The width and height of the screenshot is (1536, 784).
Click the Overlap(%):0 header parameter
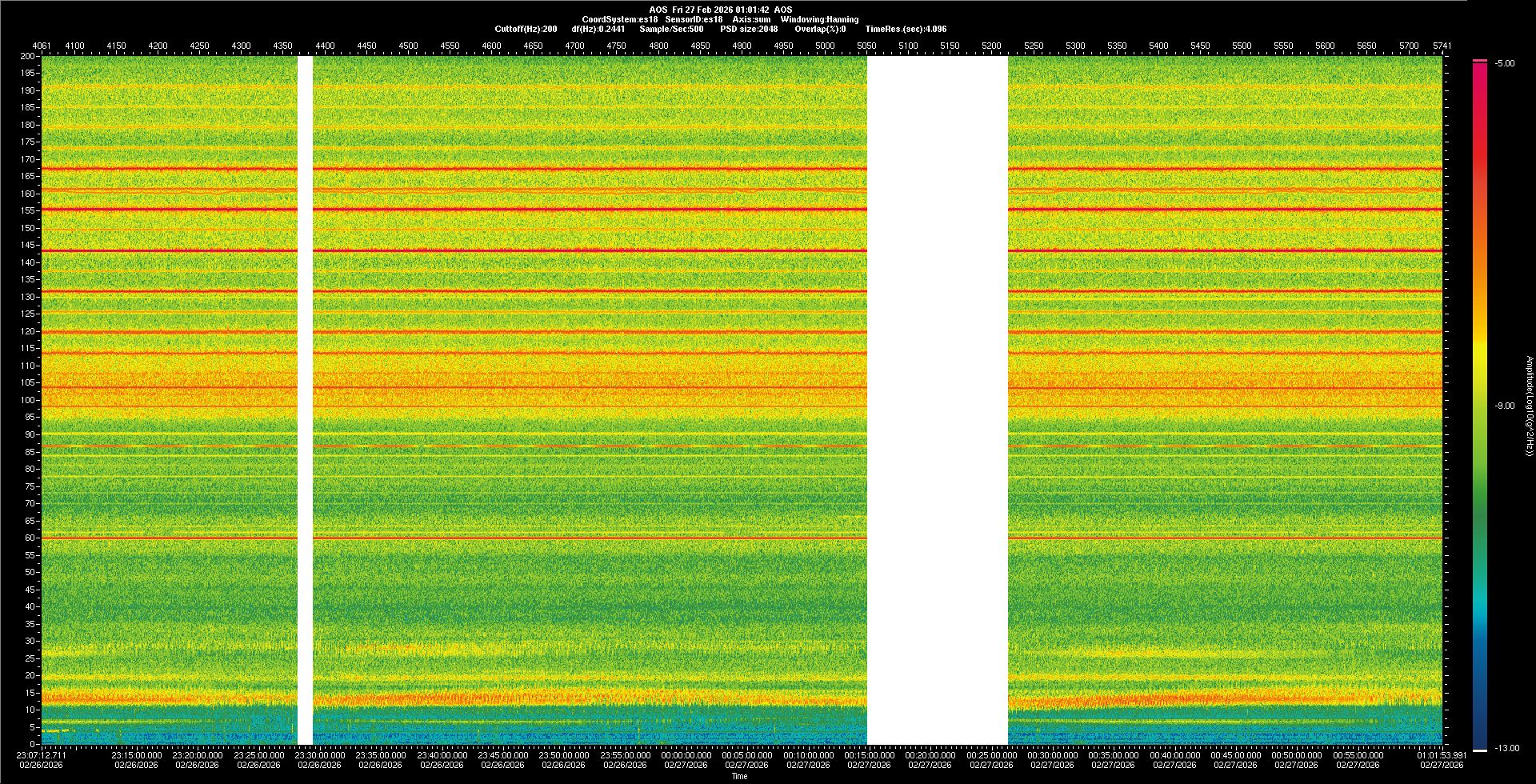tap(820, 29)
